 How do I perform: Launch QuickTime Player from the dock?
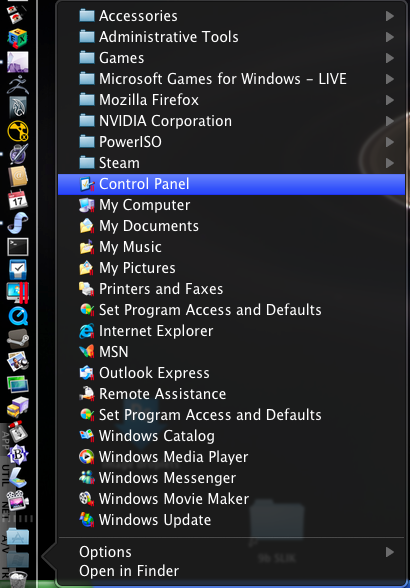tap(18, 316)
